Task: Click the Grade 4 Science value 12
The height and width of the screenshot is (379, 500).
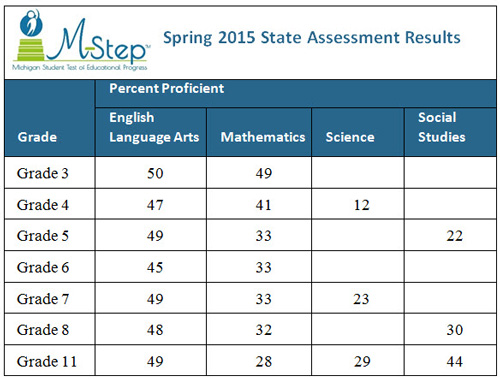Action: point(362,205)
